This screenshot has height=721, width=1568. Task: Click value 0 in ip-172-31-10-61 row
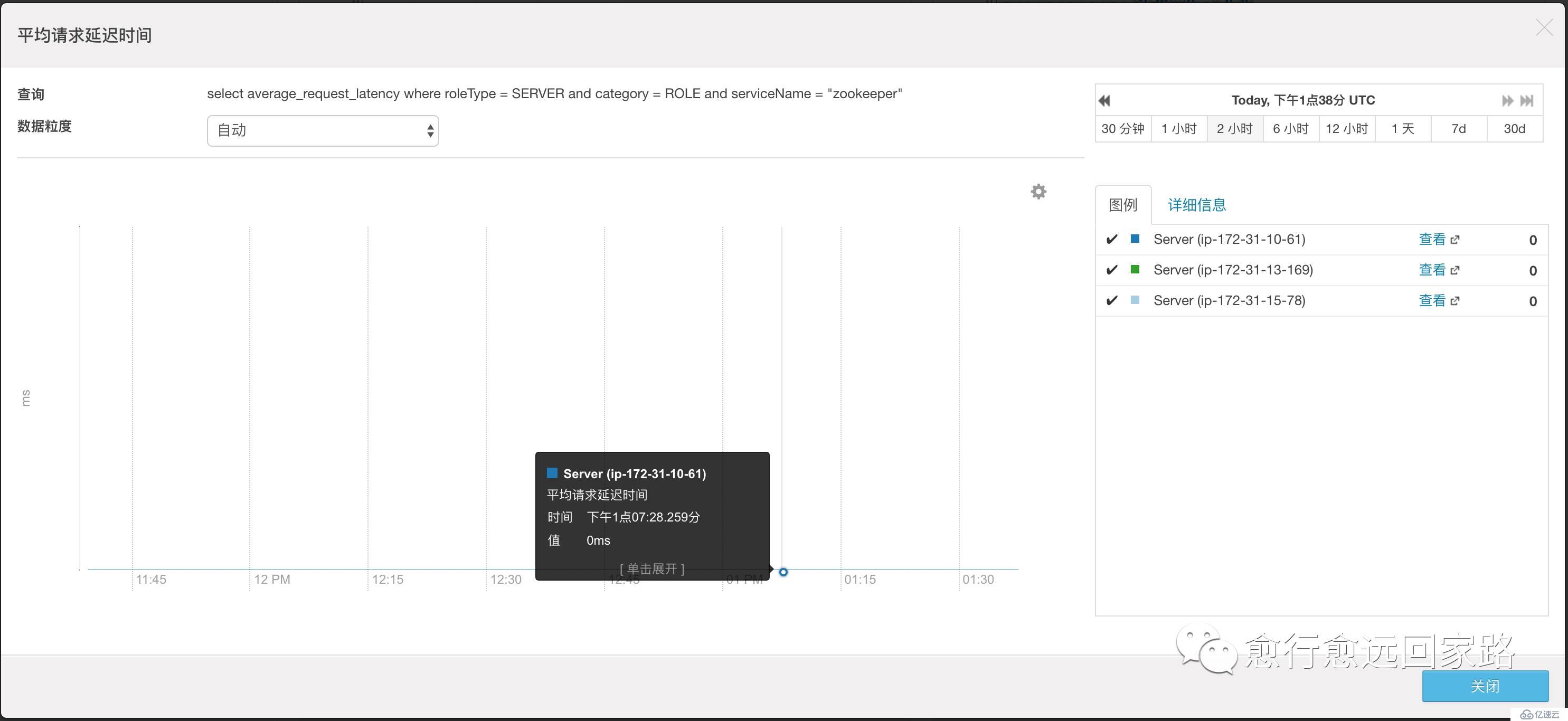[1533, 240]
